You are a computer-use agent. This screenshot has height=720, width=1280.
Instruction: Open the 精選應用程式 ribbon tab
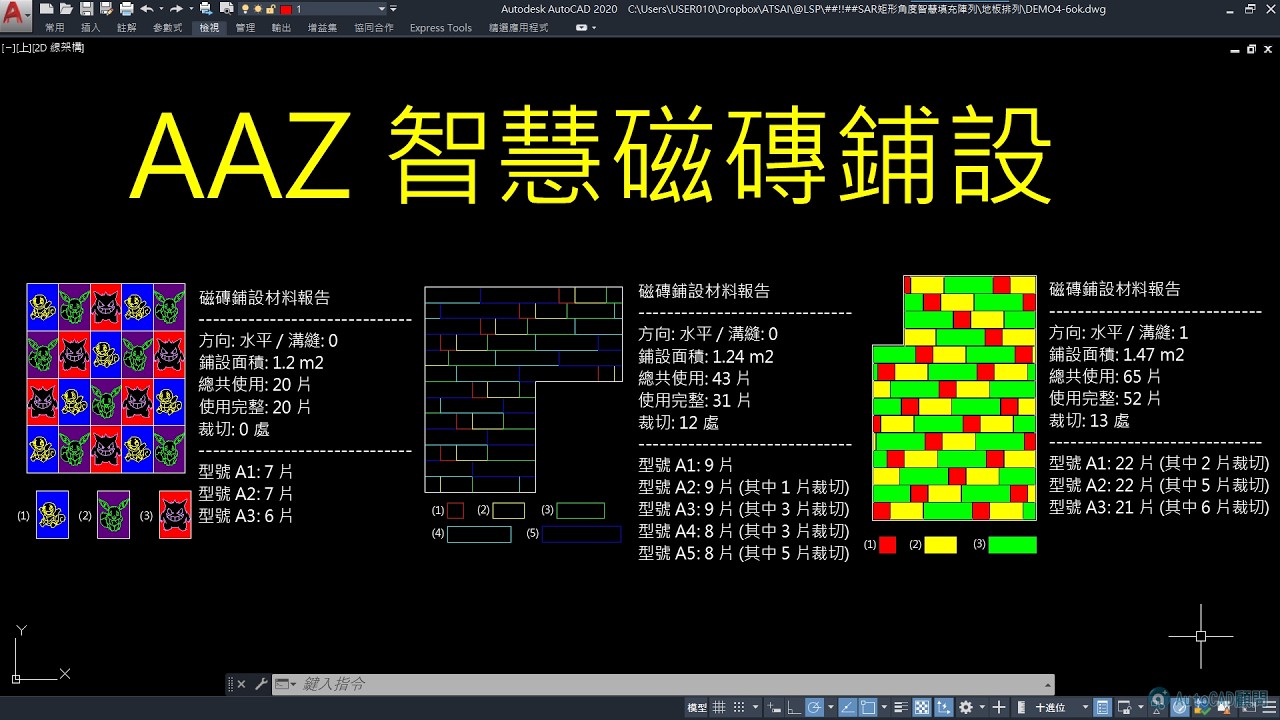(519, 28)
